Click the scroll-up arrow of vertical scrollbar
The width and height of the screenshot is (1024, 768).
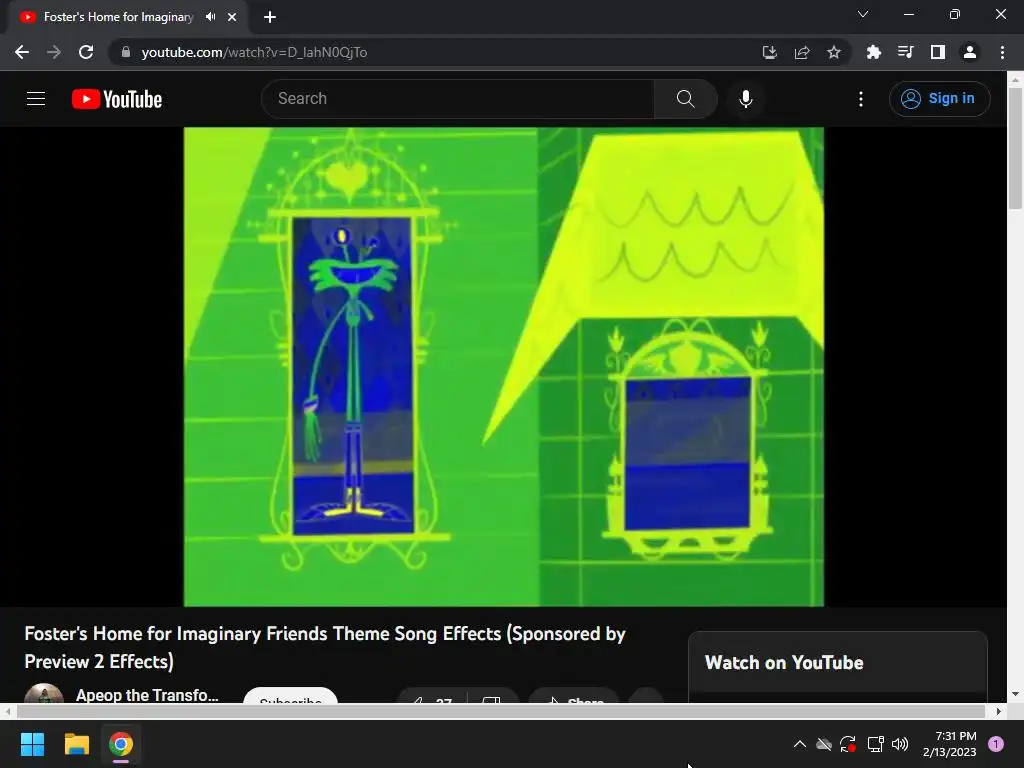coord(1014,80)
